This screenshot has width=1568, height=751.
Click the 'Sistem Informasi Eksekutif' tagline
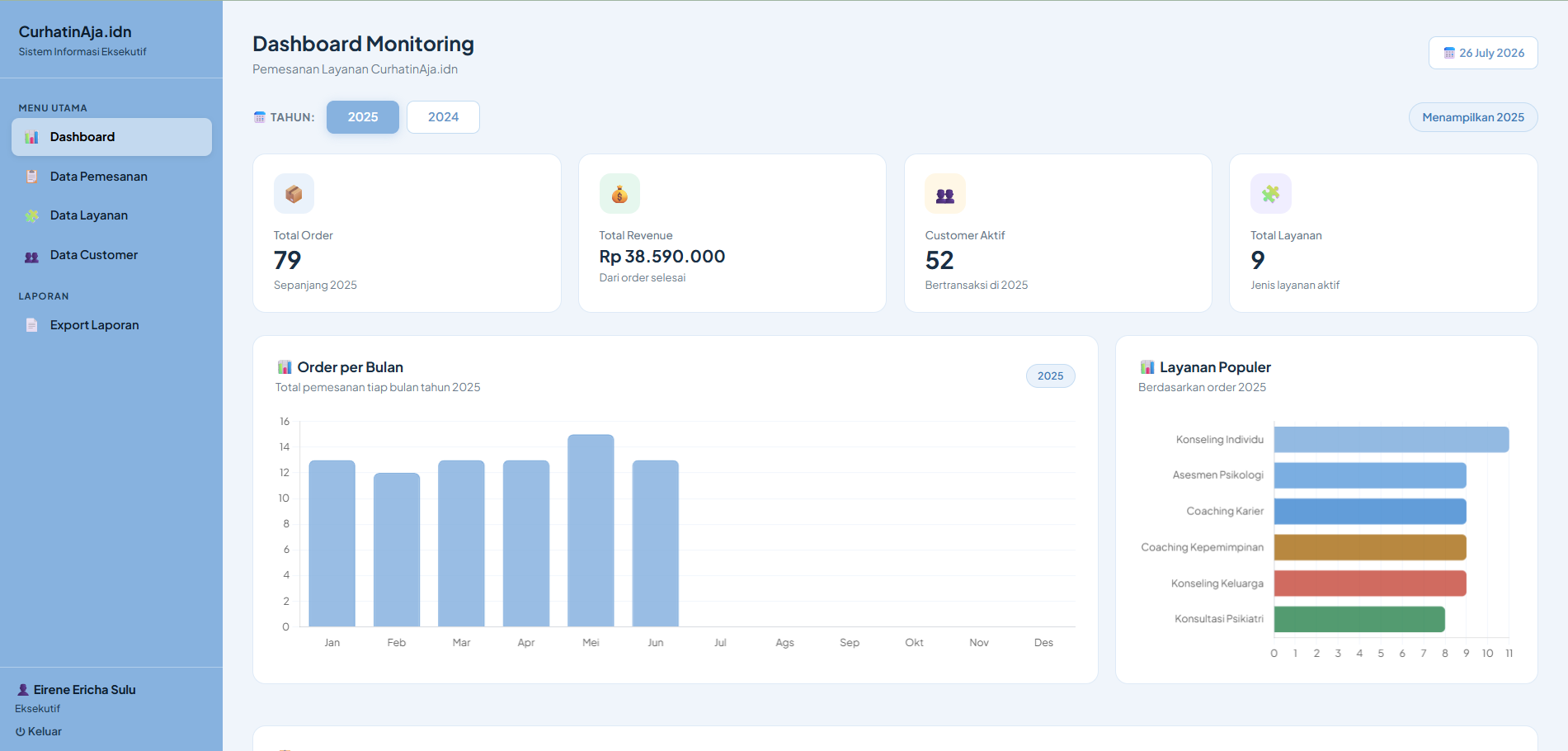coord(82,52)
